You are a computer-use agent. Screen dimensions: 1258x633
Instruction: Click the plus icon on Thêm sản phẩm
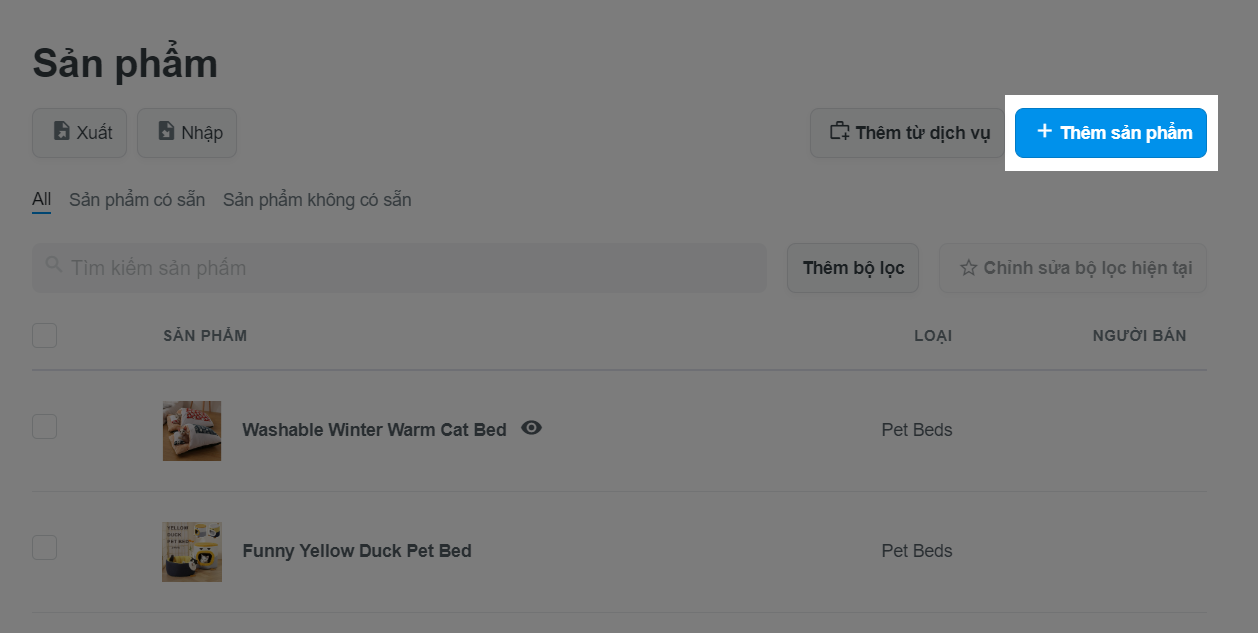(x=1044, y=131)
